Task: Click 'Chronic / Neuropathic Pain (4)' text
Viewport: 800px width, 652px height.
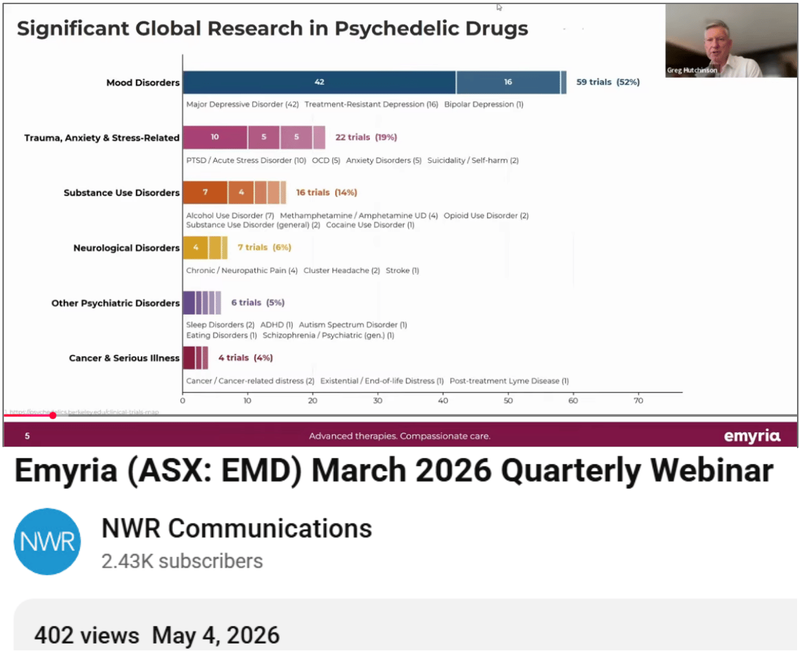Action: click(x=242, y=270)
